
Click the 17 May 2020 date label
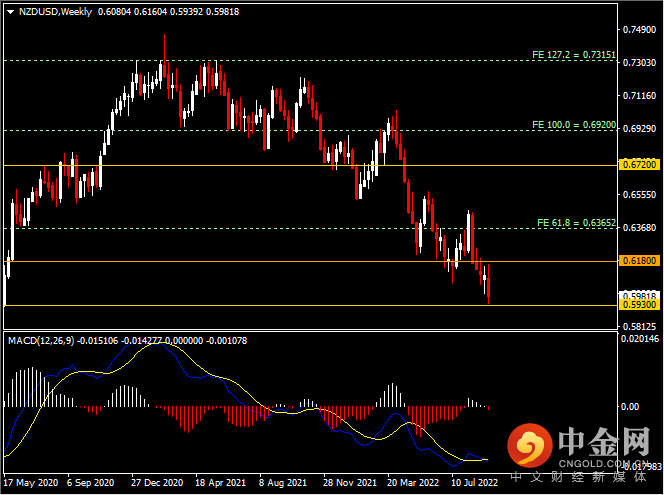[x=30, y=483]
